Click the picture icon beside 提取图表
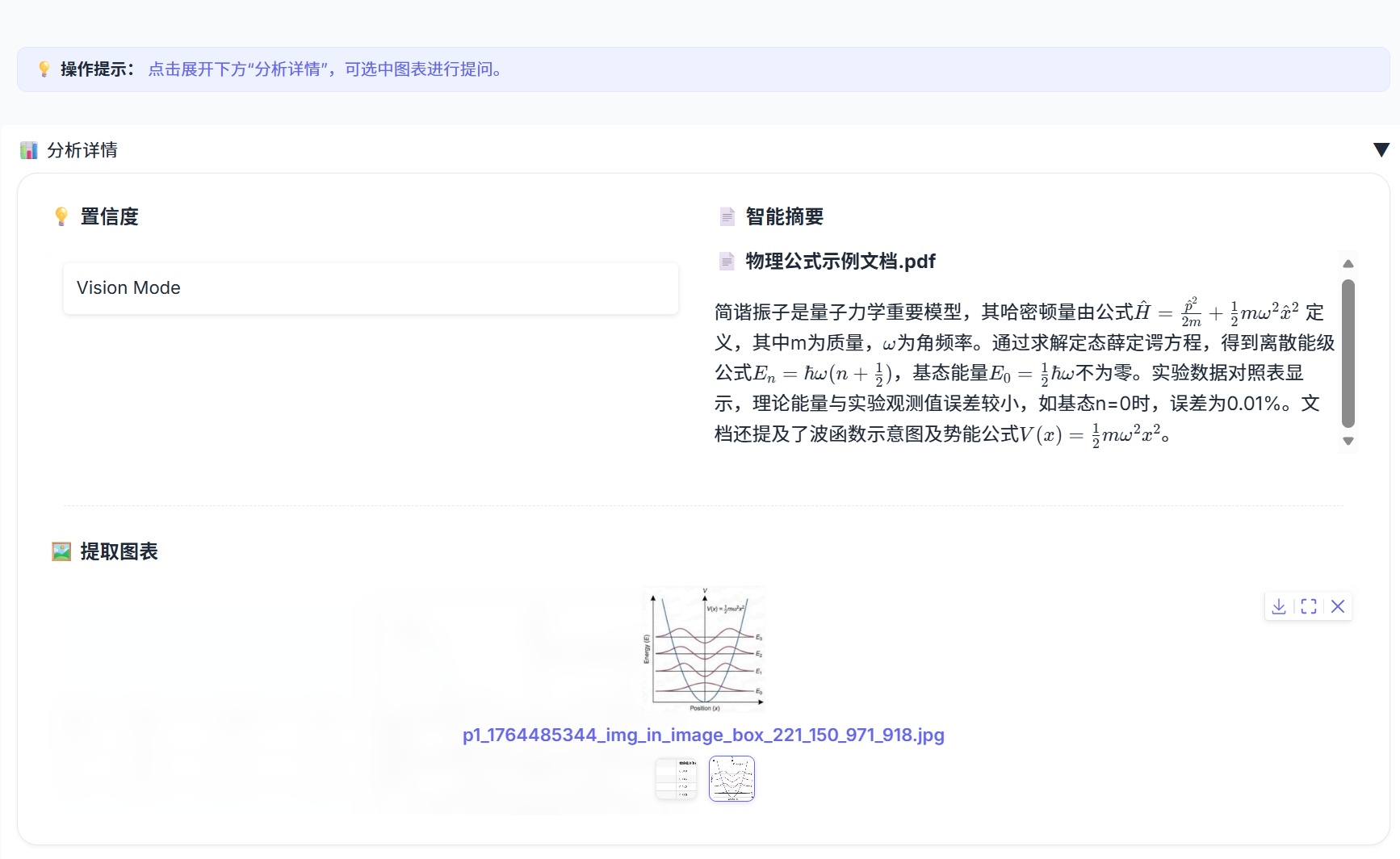1400x859 pixels. [x=61, y=551]
